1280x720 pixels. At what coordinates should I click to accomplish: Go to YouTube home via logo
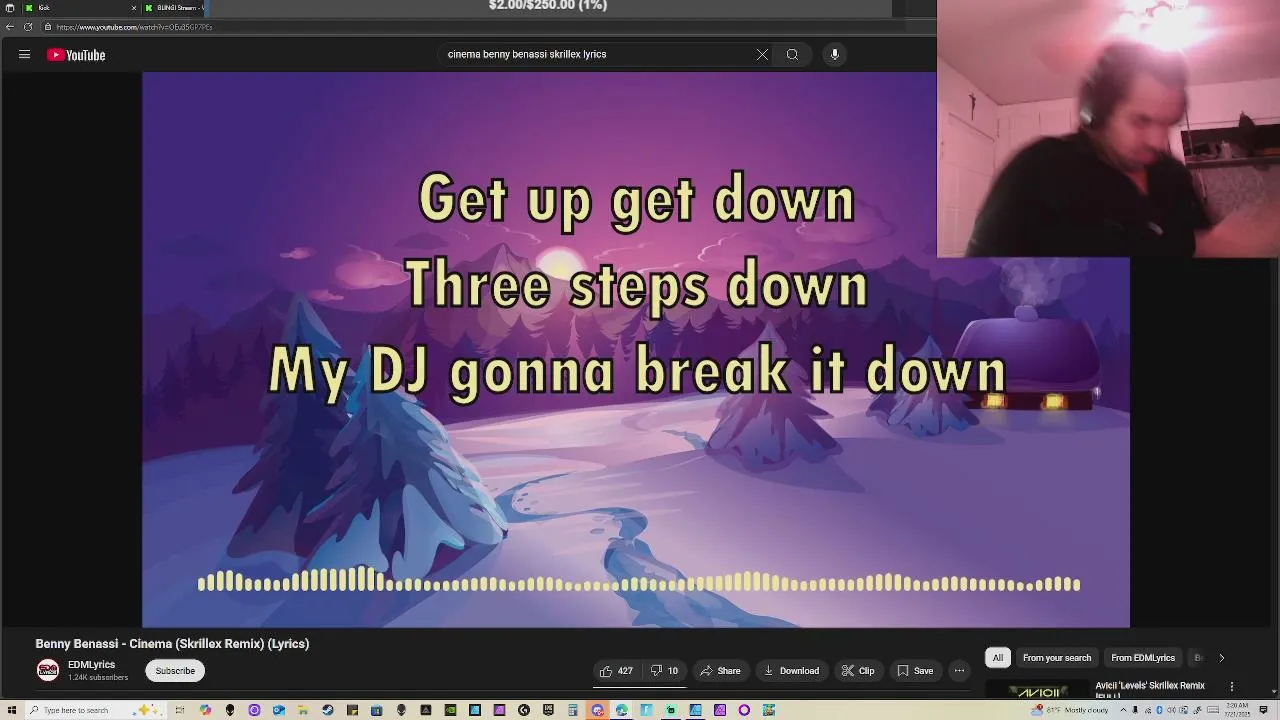pos(76,55)
